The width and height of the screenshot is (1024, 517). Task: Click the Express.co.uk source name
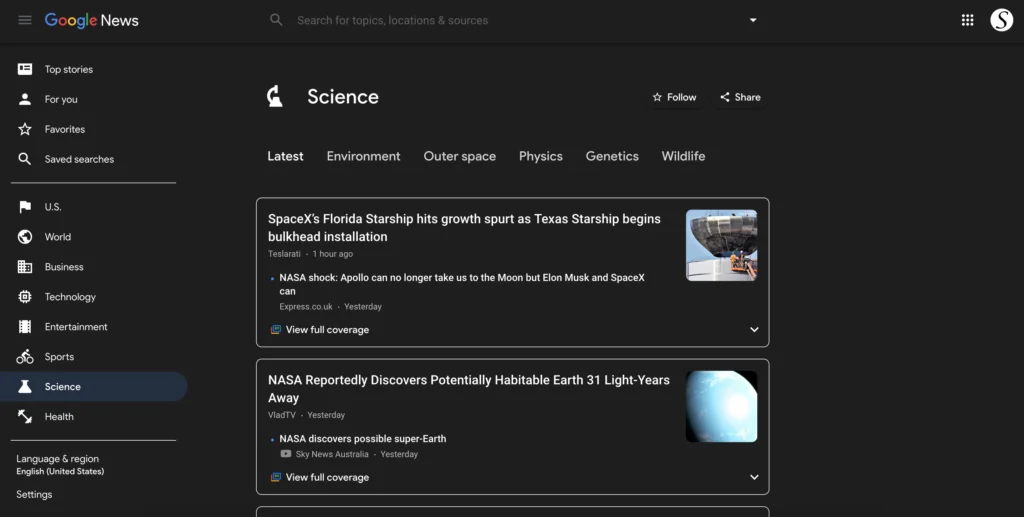[x=306, y=307]
